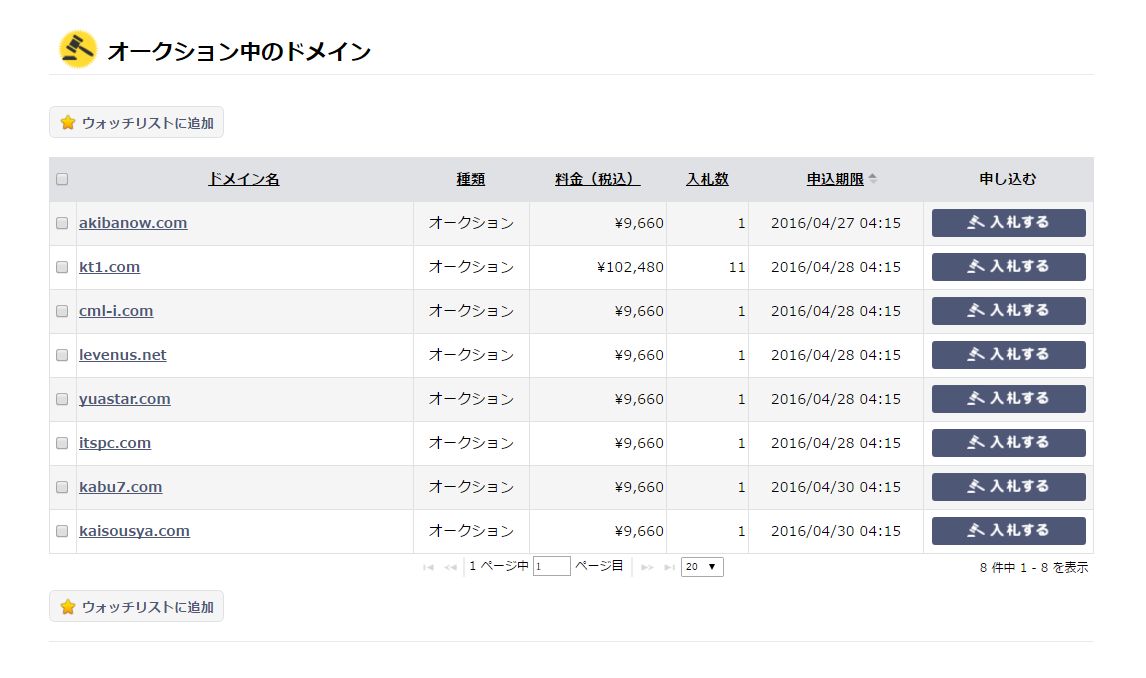The width and height of the screenshot is (1146, 678).
Task: Click 入札する for kabu7.com
Action: click(x=1009, y=487)
